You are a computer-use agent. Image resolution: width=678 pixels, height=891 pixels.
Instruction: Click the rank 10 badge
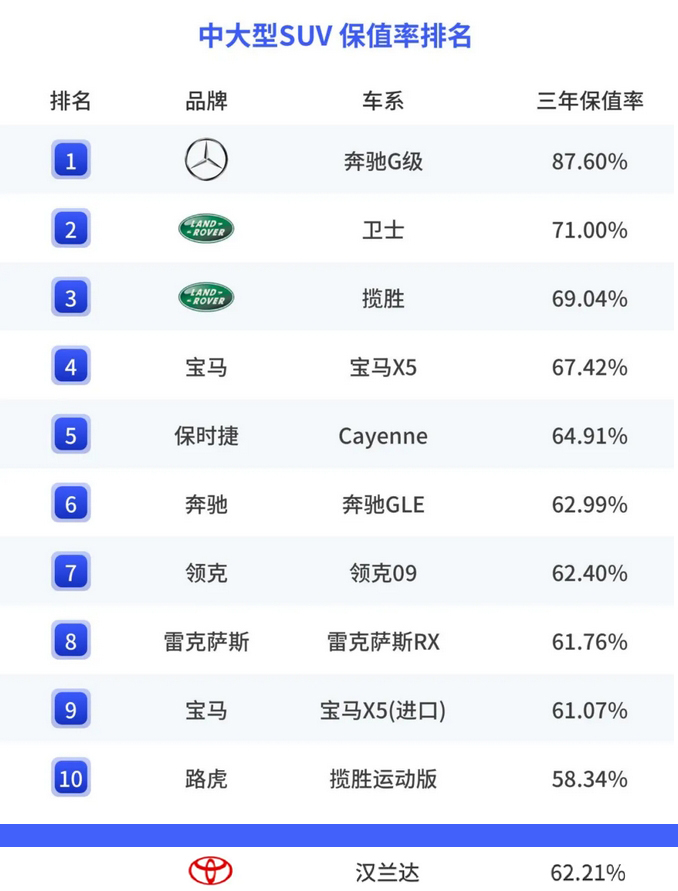(x=70, y=778)
